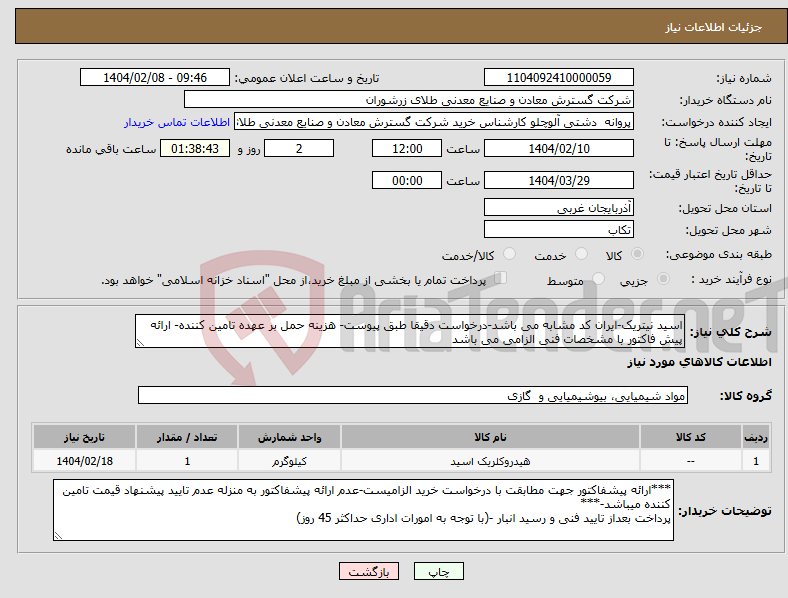This screenshot has width=788, height=598.
Task: Click the delivery province field آذربایجان غربی
Action: click(x=558, y=207)
